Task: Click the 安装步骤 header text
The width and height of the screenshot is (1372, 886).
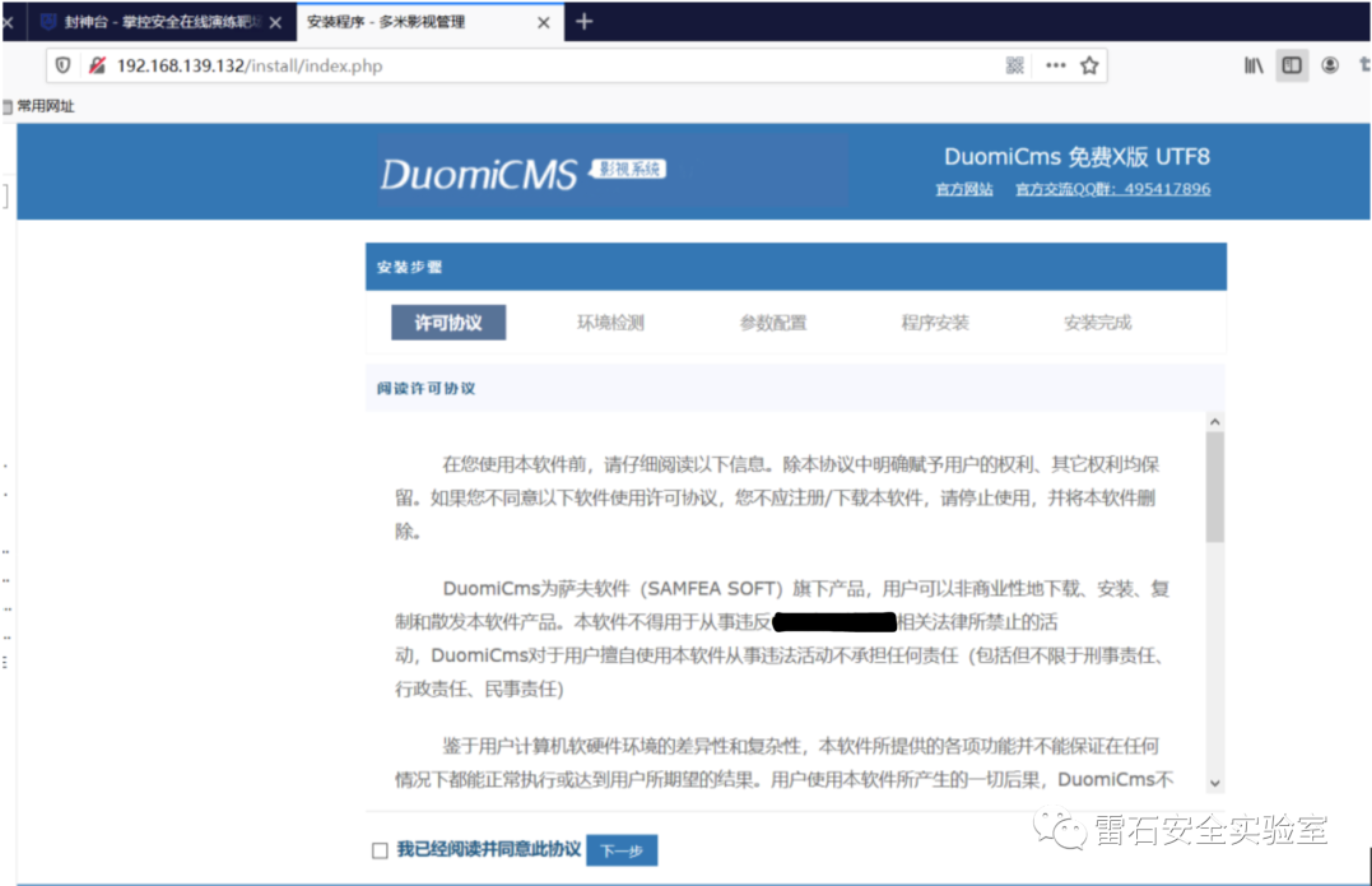Action: coord(409,268)
